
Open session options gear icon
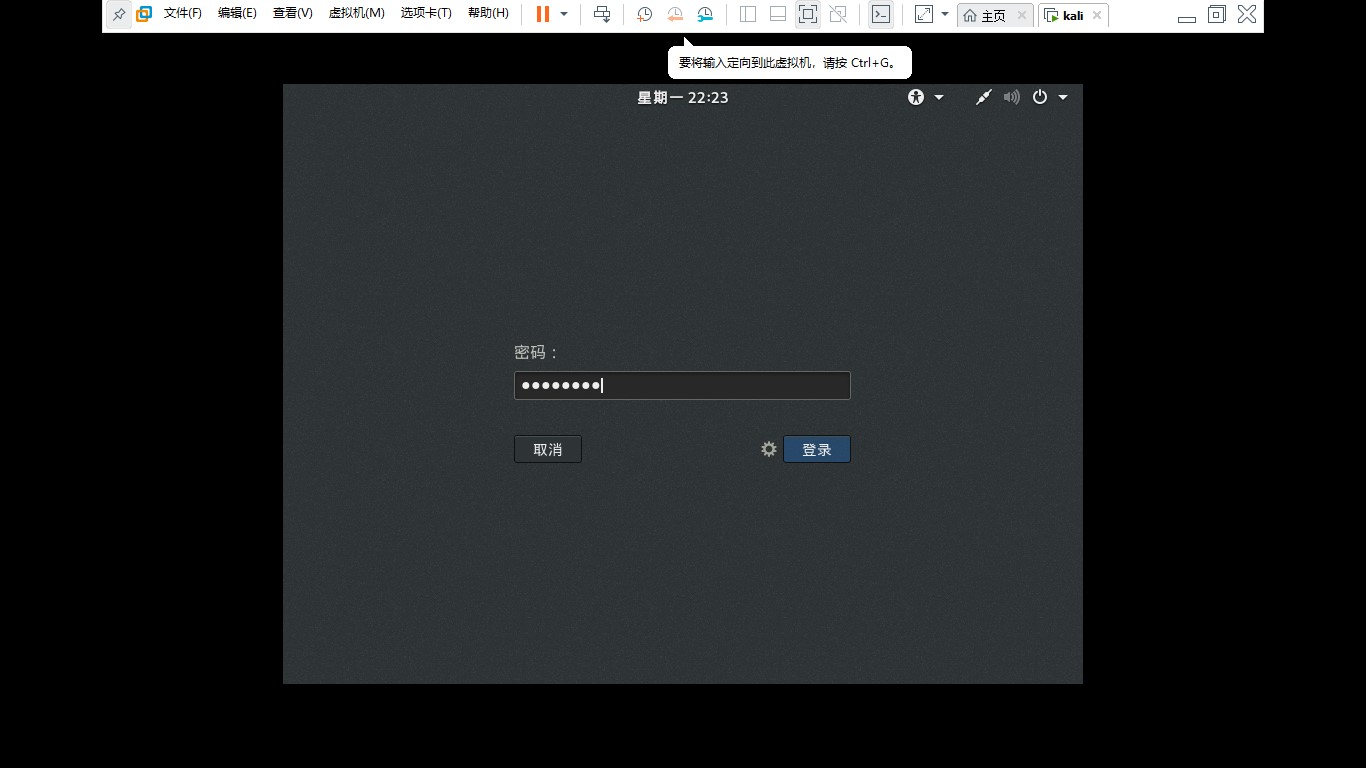pyautogui.click(x=769, y=449)
